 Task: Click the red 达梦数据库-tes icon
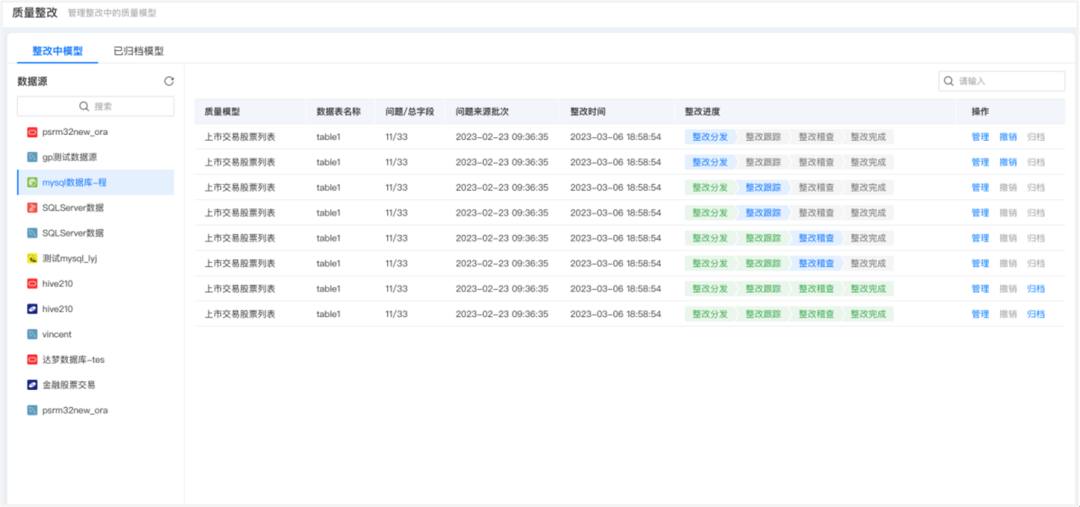(x=32, y=359)
